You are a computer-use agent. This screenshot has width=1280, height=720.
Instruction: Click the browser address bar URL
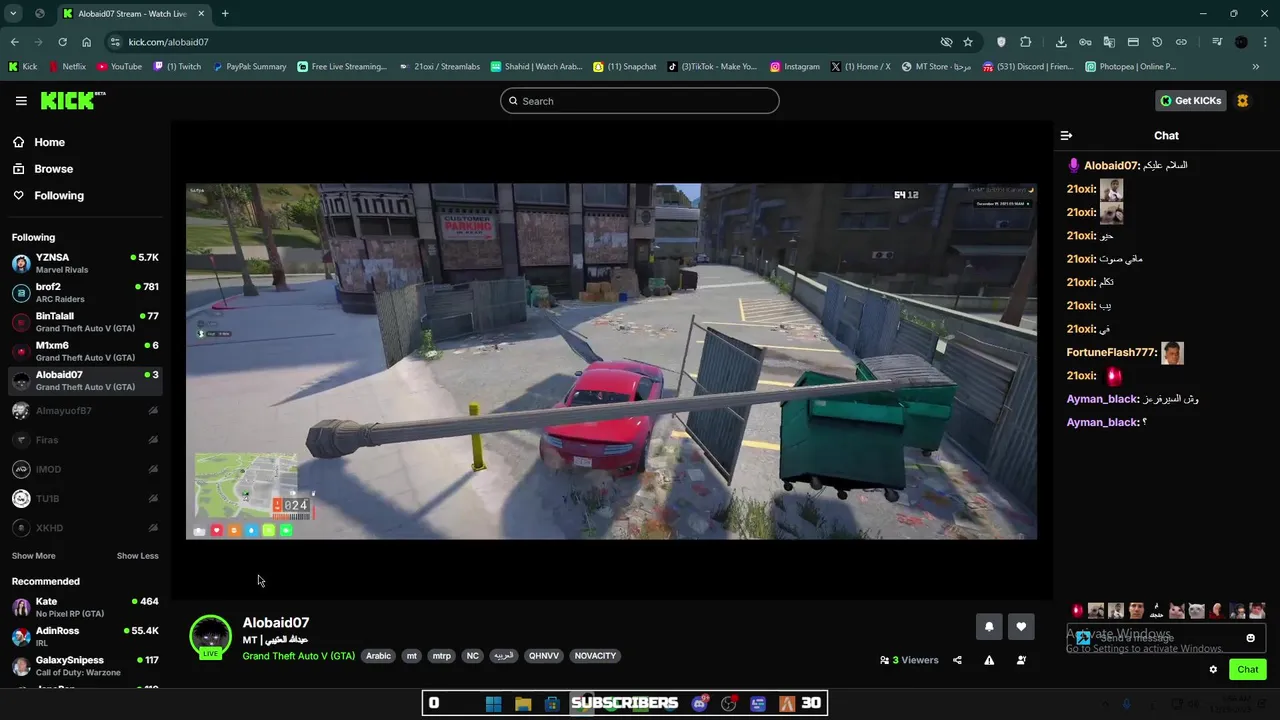pyautogui.click(x=168, y=42)
